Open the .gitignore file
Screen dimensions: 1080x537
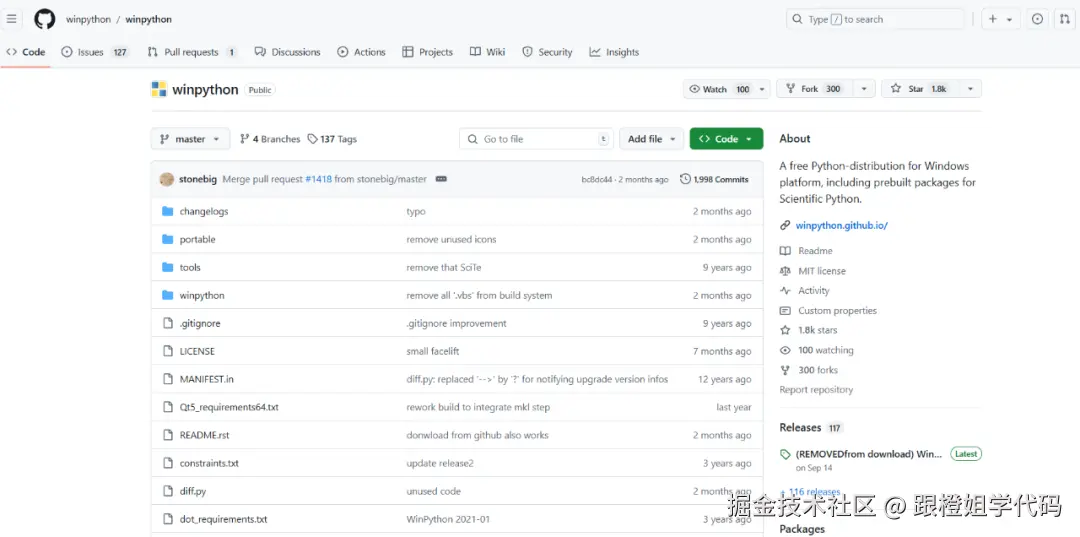tap(200, 323)
